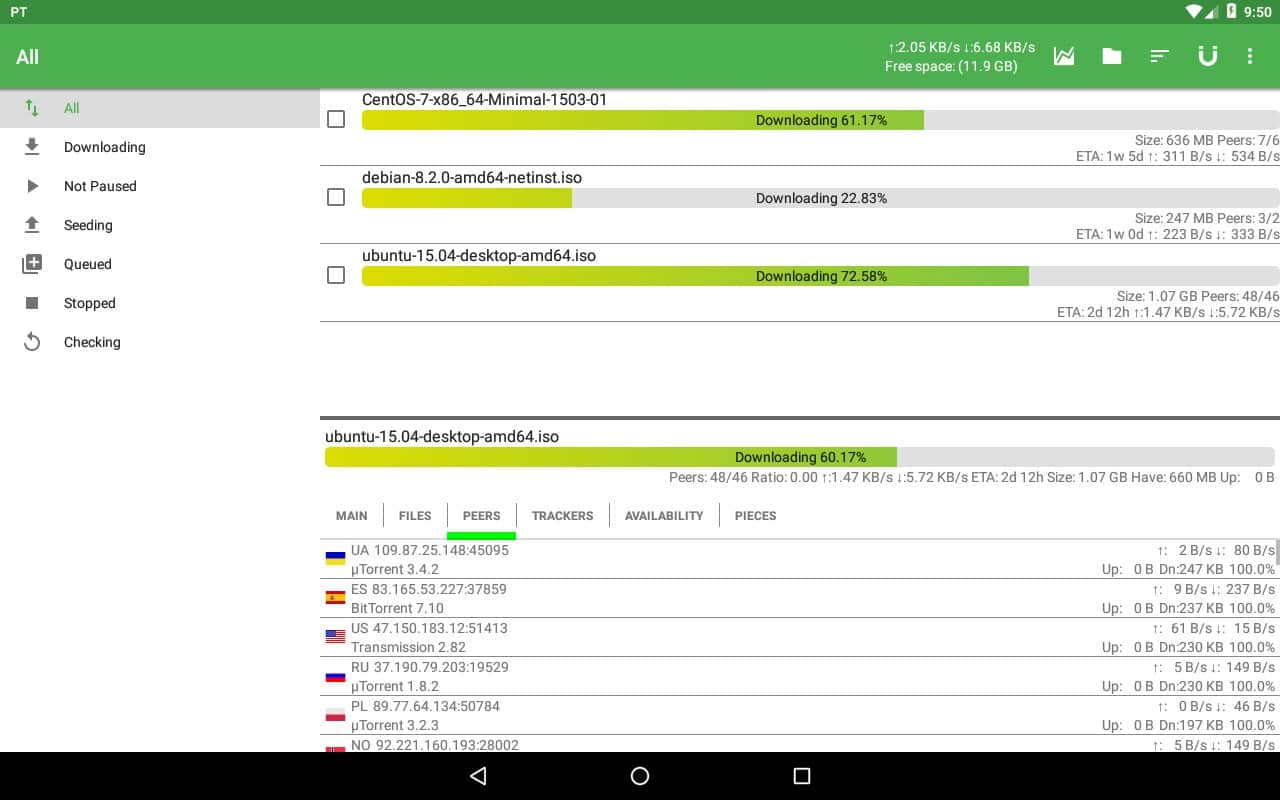Click the debian Downloading 22.83% progress bar
This screenshot has height=800, width=1280.
click(820, 198)
